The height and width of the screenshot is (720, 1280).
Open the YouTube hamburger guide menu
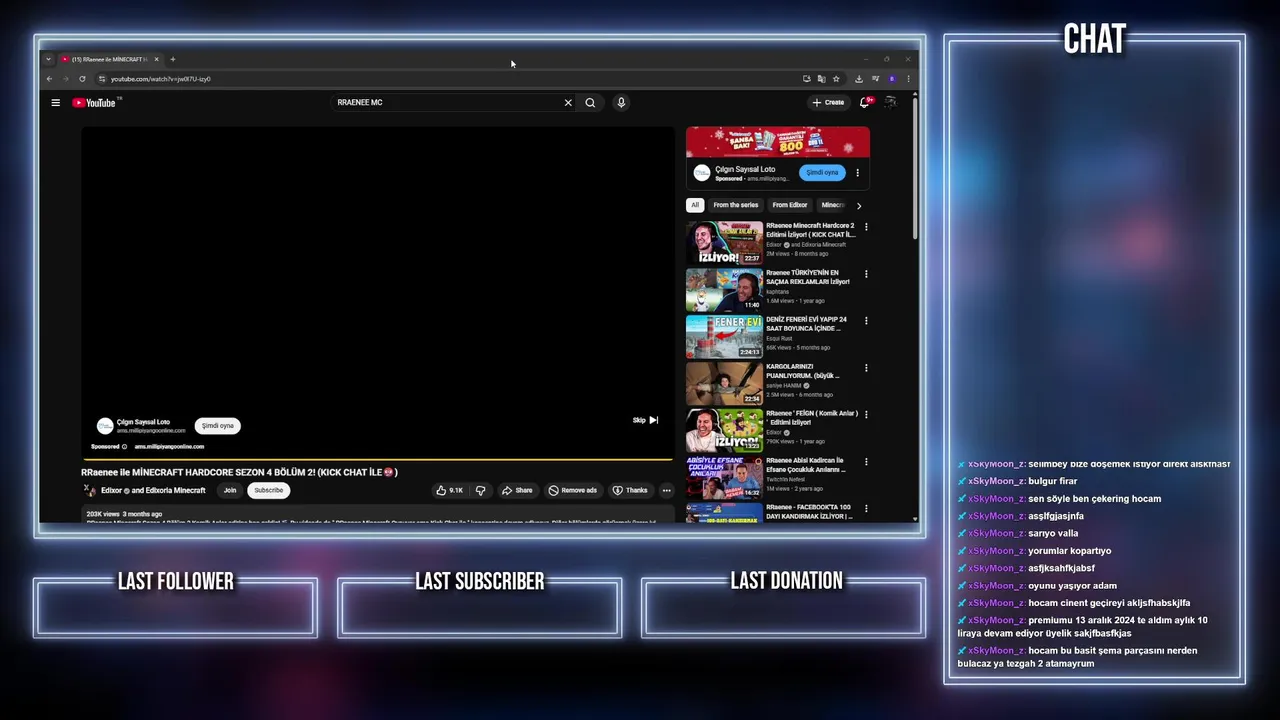click(x=56, y=102)
